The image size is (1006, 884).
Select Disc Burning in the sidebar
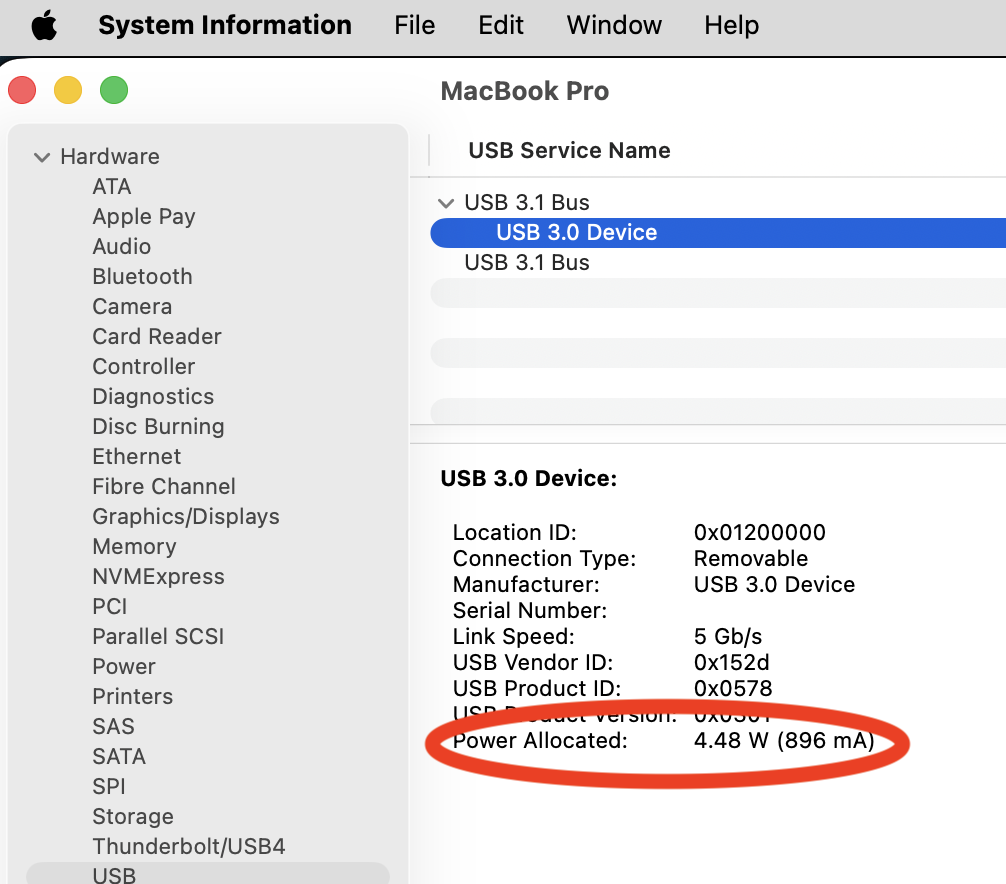tap(158, 427)
